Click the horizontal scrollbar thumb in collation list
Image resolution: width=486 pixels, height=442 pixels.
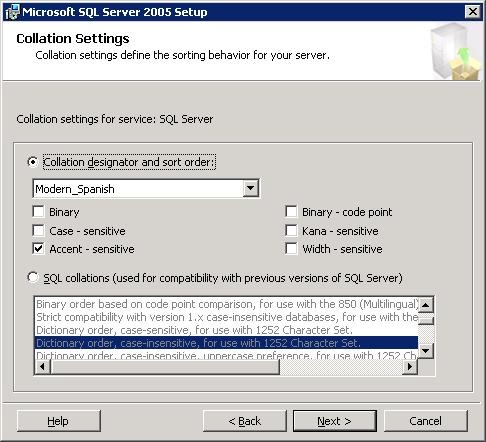(165, 367)
